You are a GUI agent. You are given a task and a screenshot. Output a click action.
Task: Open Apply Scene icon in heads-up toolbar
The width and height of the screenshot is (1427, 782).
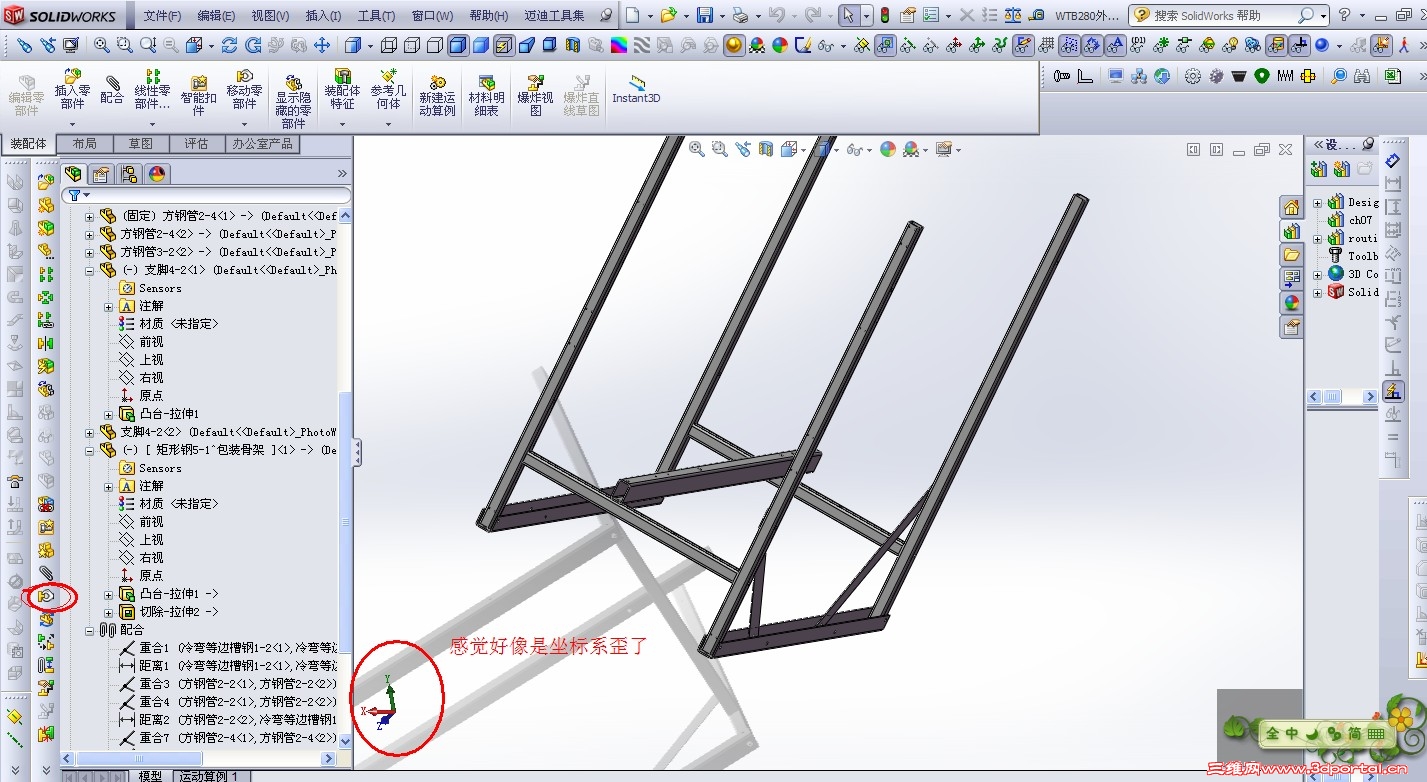click(910, 149)
